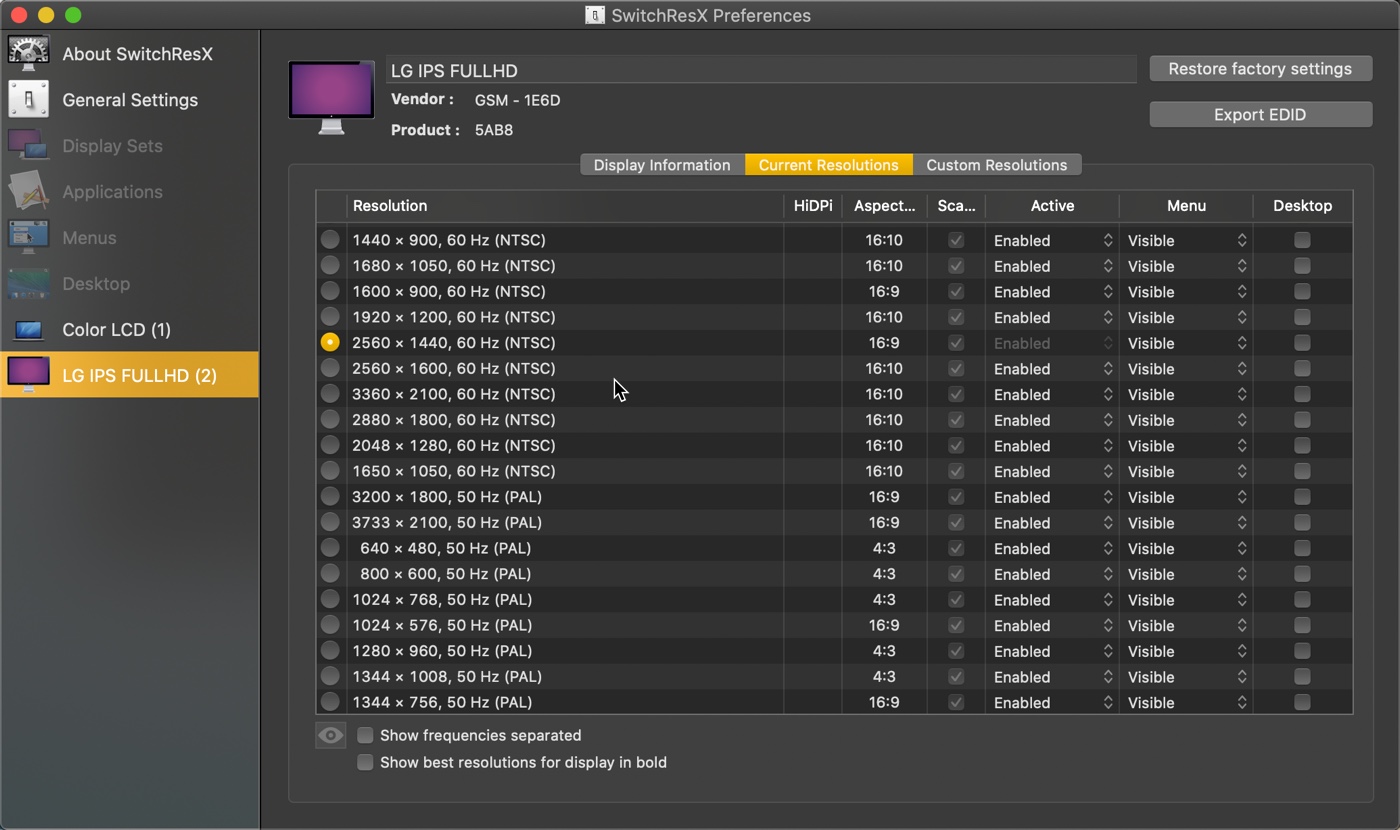
Task: Click vendor value GSM - 1E6D
Action: tap(517, 100)
